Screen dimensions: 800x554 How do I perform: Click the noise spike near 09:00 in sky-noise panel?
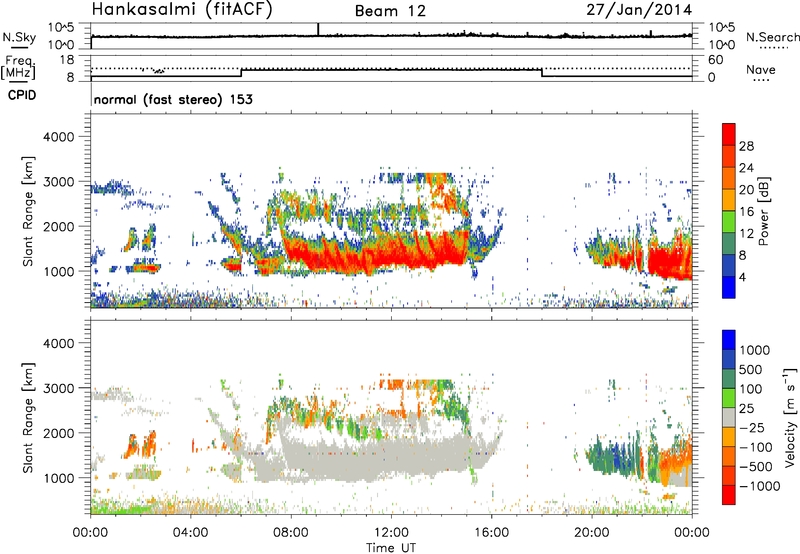318,30
